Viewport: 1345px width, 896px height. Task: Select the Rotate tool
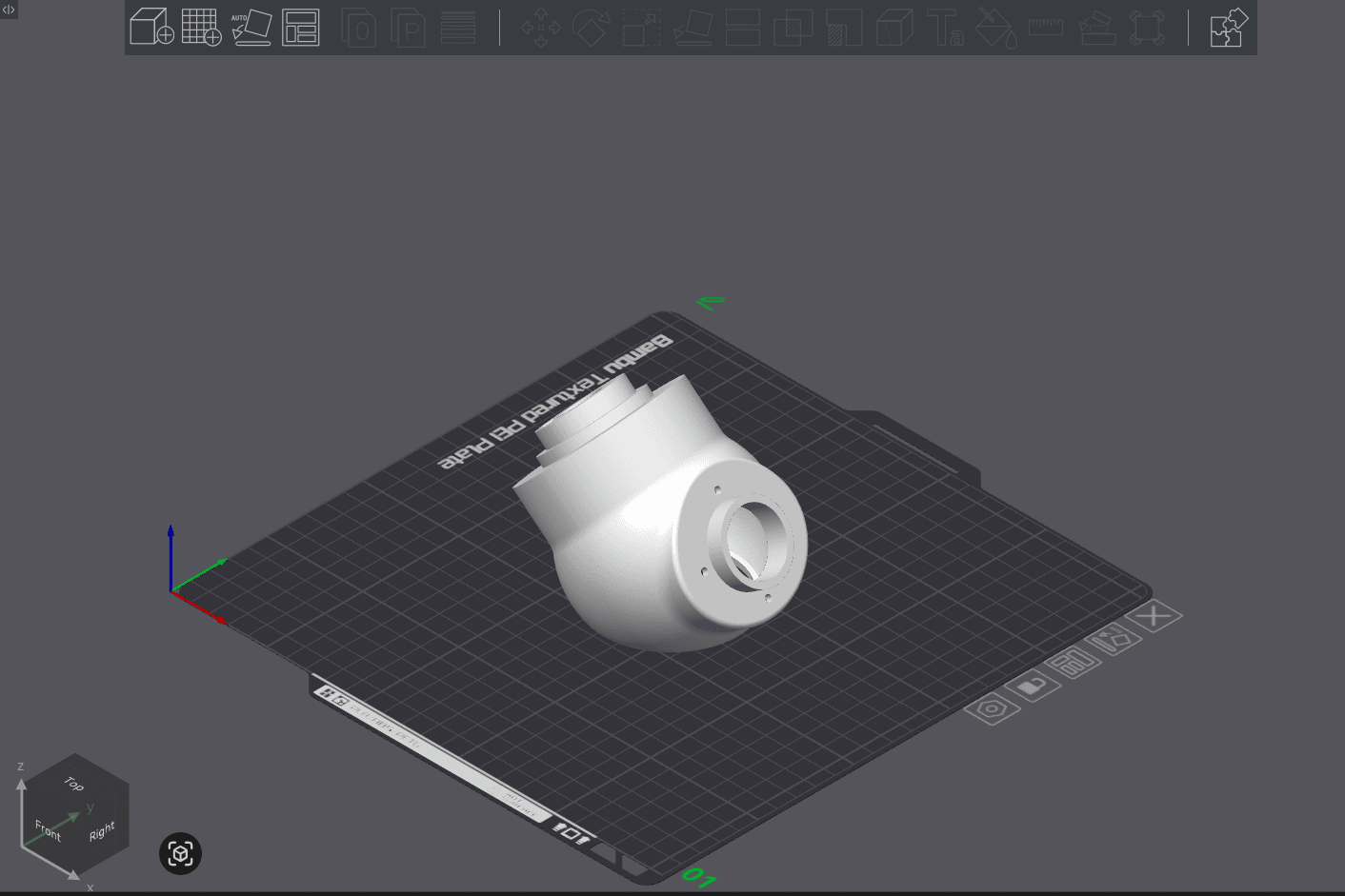(591, 29)
